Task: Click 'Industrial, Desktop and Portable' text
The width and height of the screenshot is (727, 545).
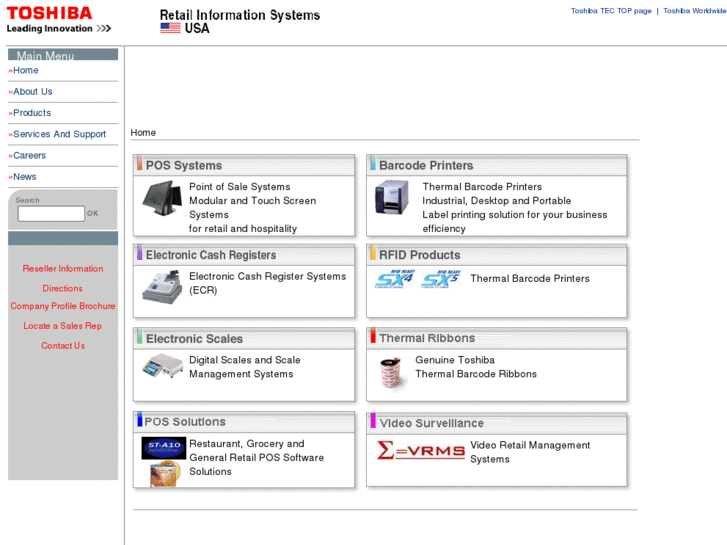Action: click(x=497, y=201)
